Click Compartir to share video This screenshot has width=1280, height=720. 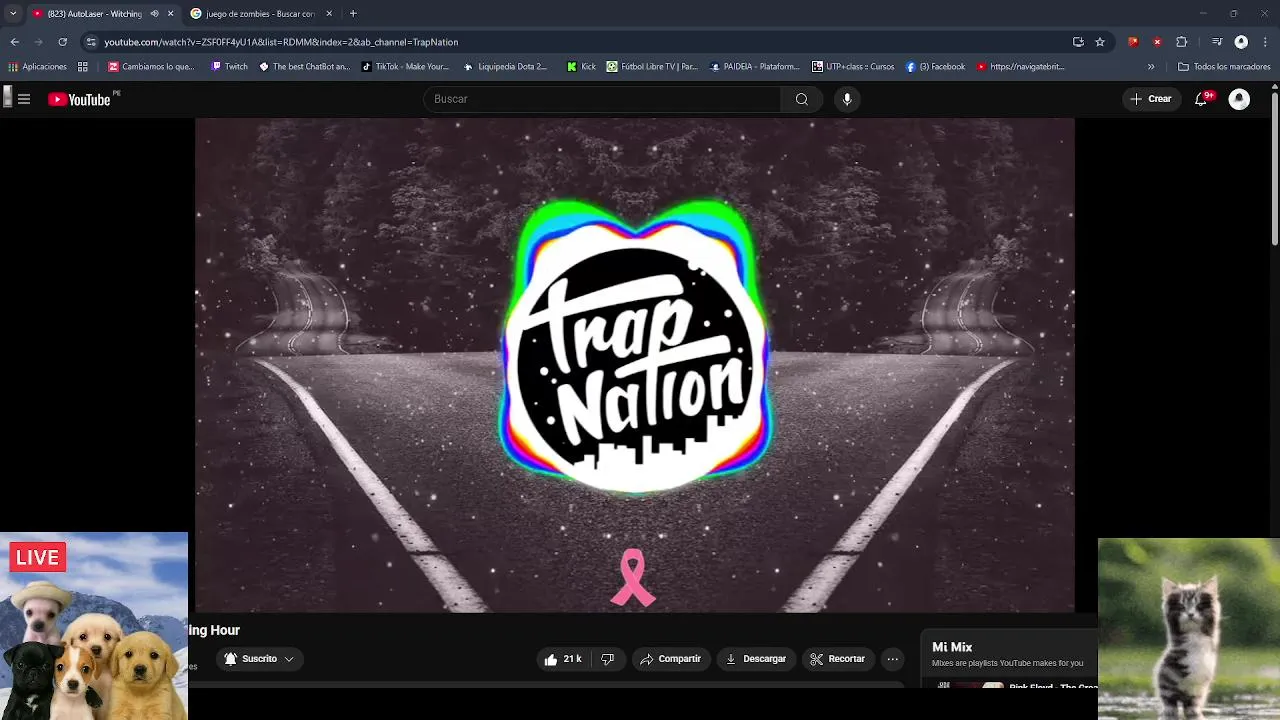pyautogui.click(x=671, y=659)
